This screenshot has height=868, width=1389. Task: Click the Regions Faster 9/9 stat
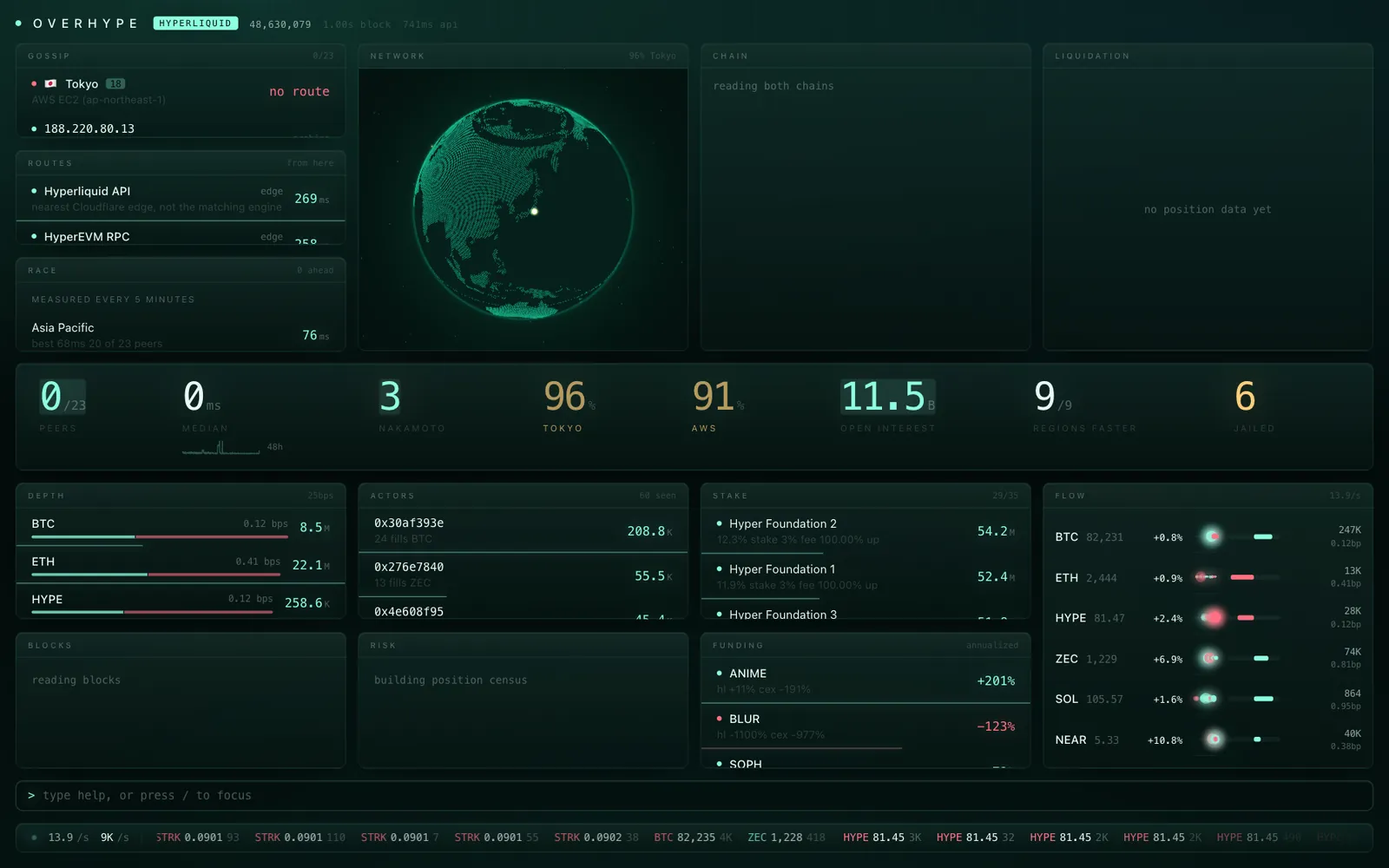coord(1084,404)
